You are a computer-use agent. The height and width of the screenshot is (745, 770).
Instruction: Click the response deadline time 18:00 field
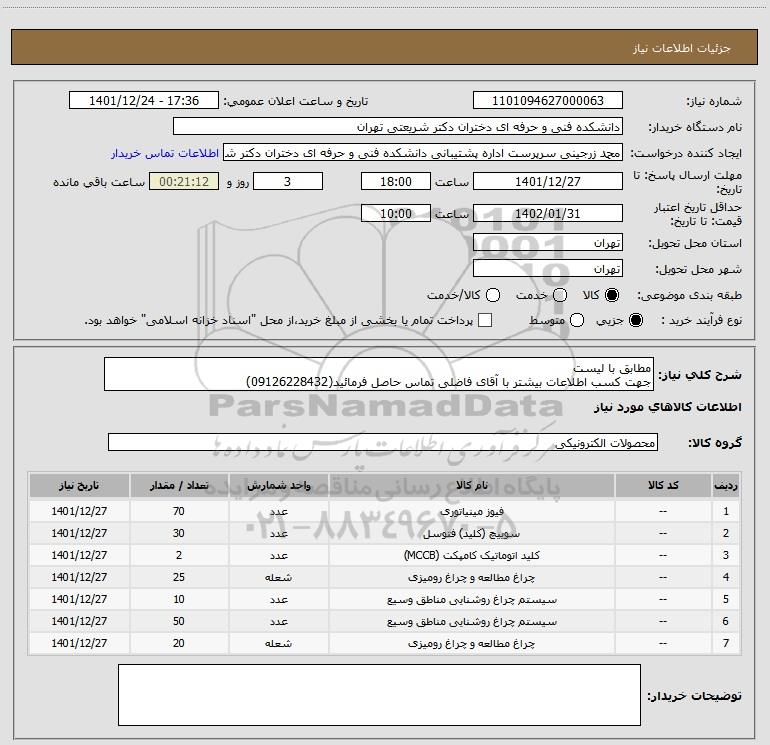[x=396, y=181]
